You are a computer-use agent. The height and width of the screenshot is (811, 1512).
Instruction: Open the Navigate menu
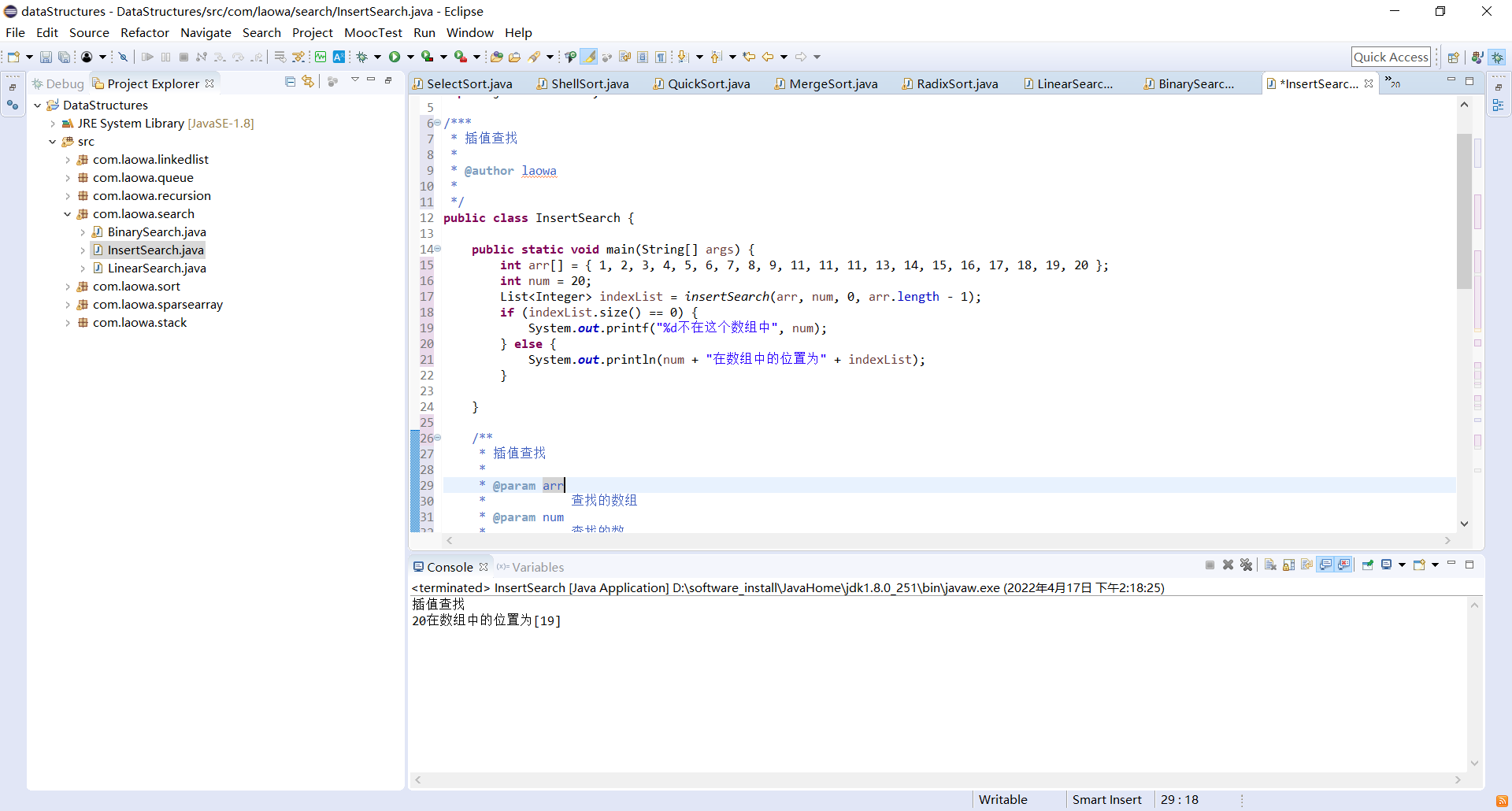click(206, 32)
